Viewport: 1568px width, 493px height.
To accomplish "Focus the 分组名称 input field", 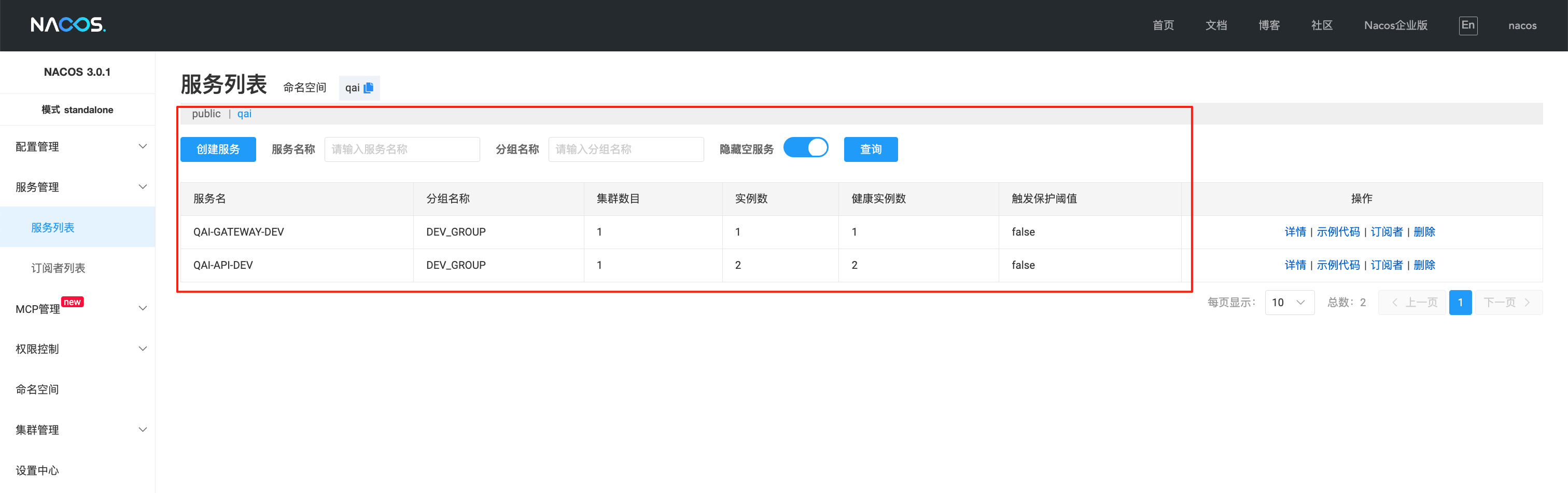I will pos(626,149).
